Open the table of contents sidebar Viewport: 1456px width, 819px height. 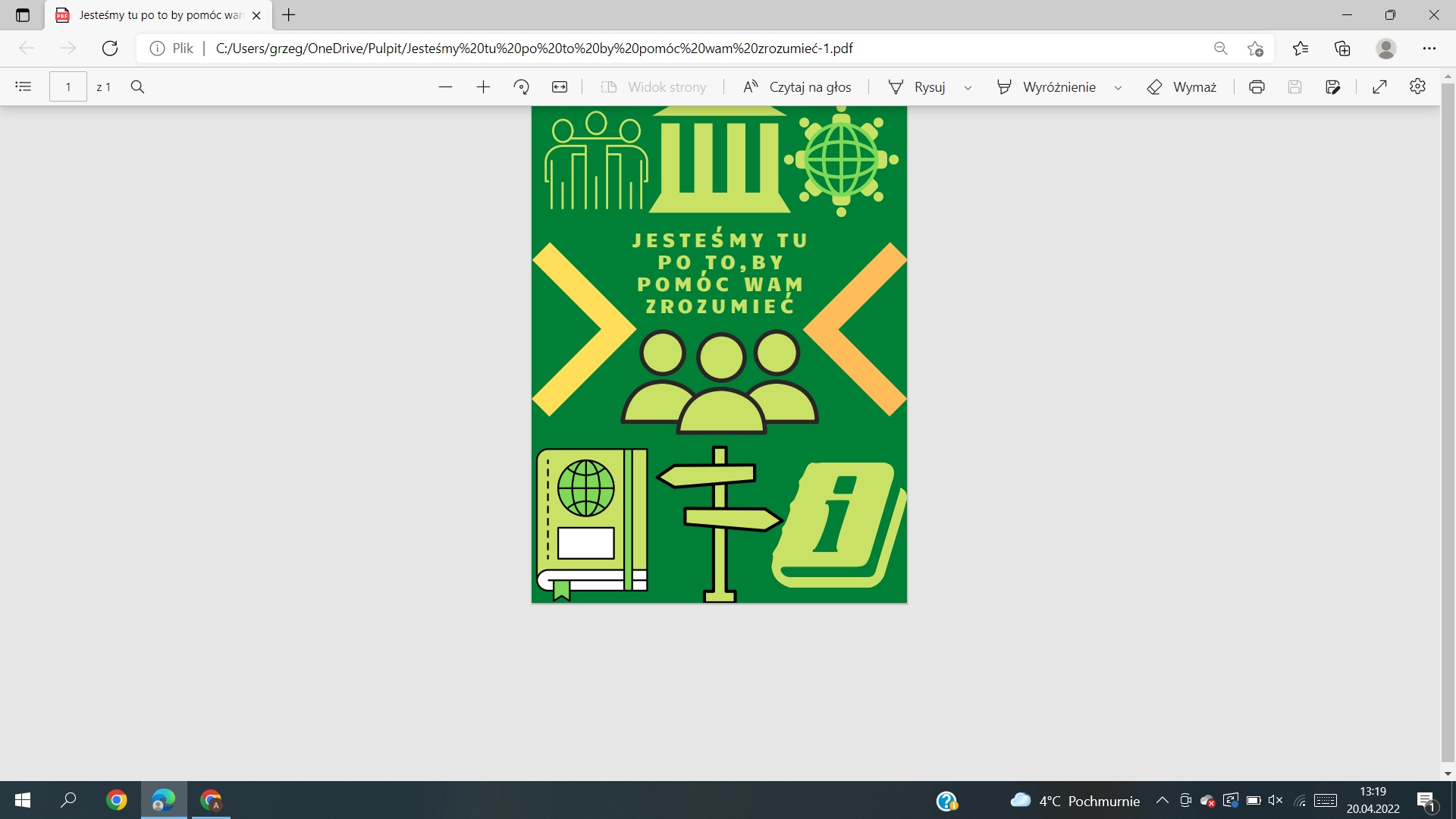click(x=24, y=86)
